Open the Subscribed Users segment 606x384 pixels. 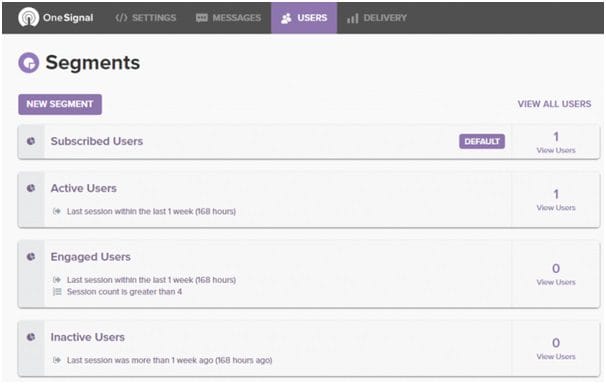tap(97, 141)
